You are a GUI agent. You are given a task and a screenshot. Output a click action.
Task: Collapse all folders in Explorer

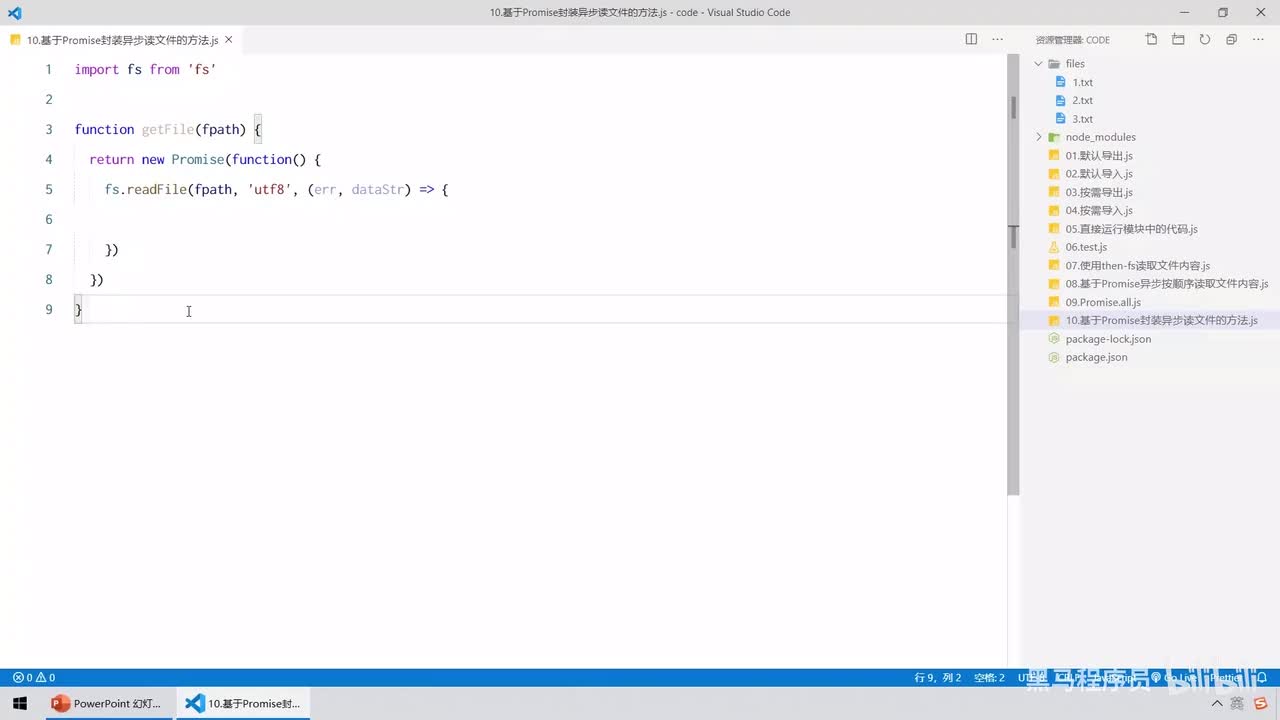pyautogui.click(x=1231, y=40)
